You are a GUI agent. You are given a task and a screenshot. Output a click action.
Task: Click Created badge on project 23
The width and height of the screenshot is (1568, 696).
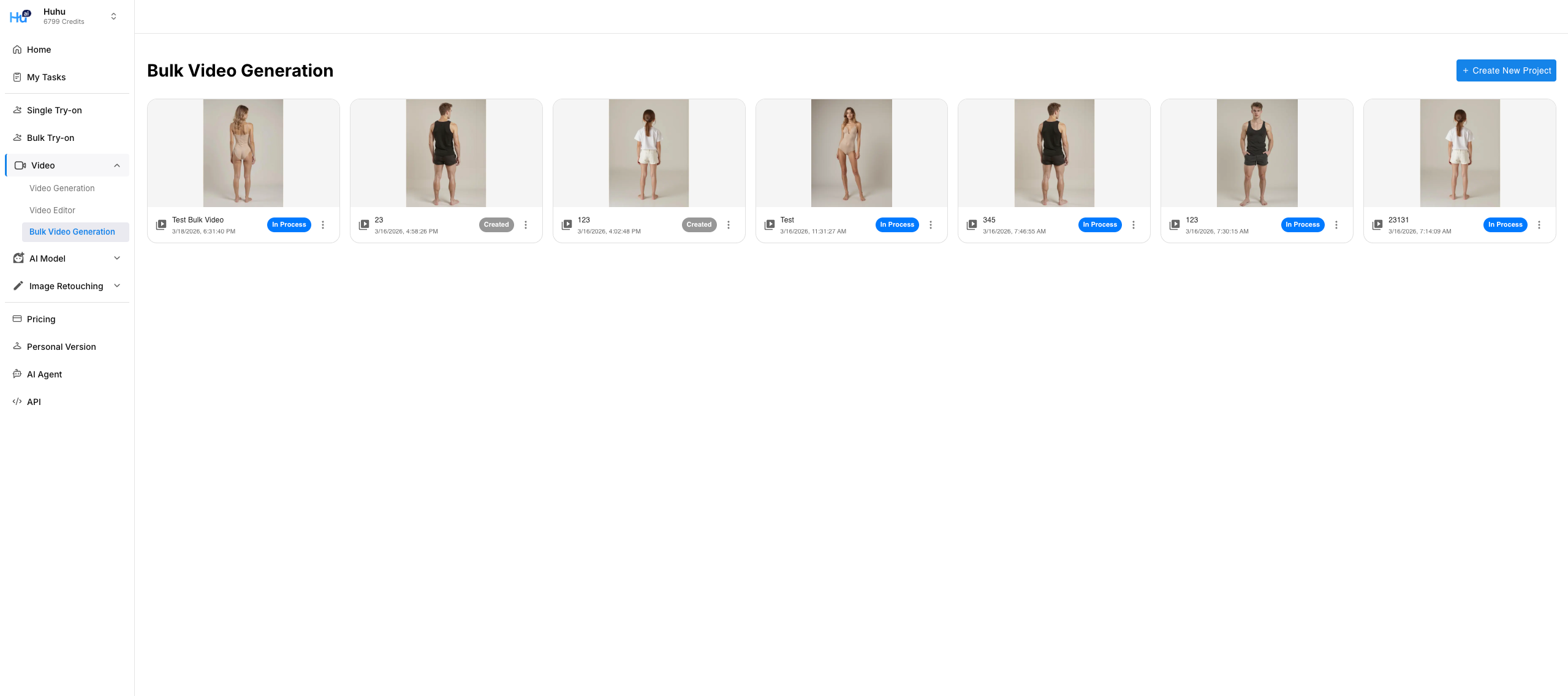click(x=496, y=225)
